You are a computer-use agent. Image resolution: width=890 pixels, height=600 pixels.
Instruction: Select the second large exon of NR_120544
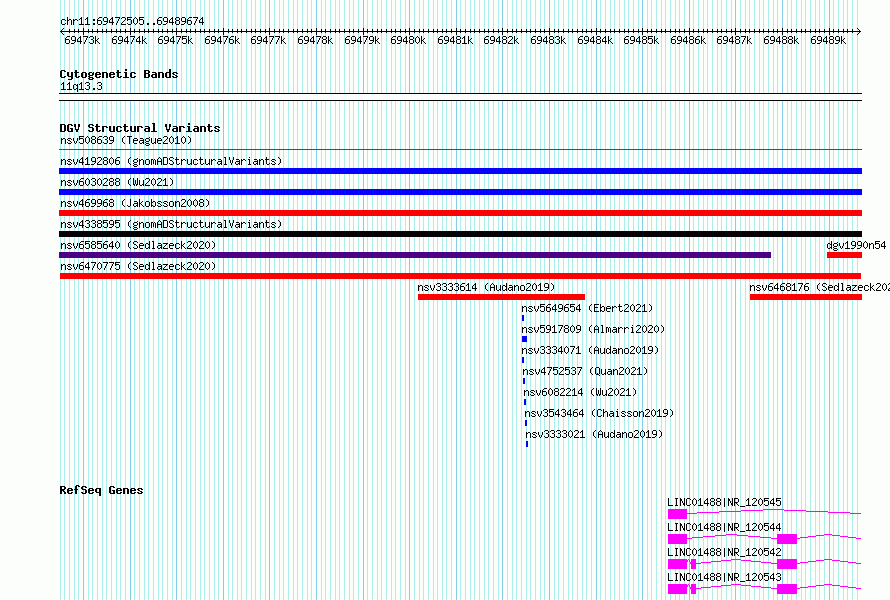pyautogui.click(x=787, y=539)
